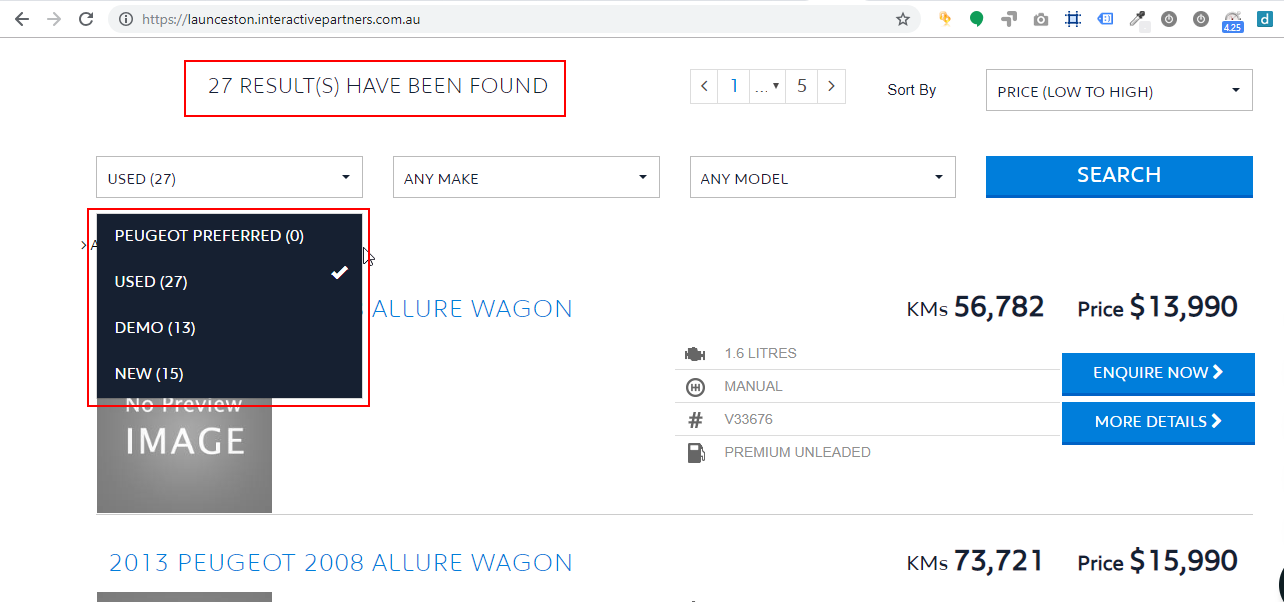
Task: Pick NEW (15) in the dropdown list
Action: (149, 374)
